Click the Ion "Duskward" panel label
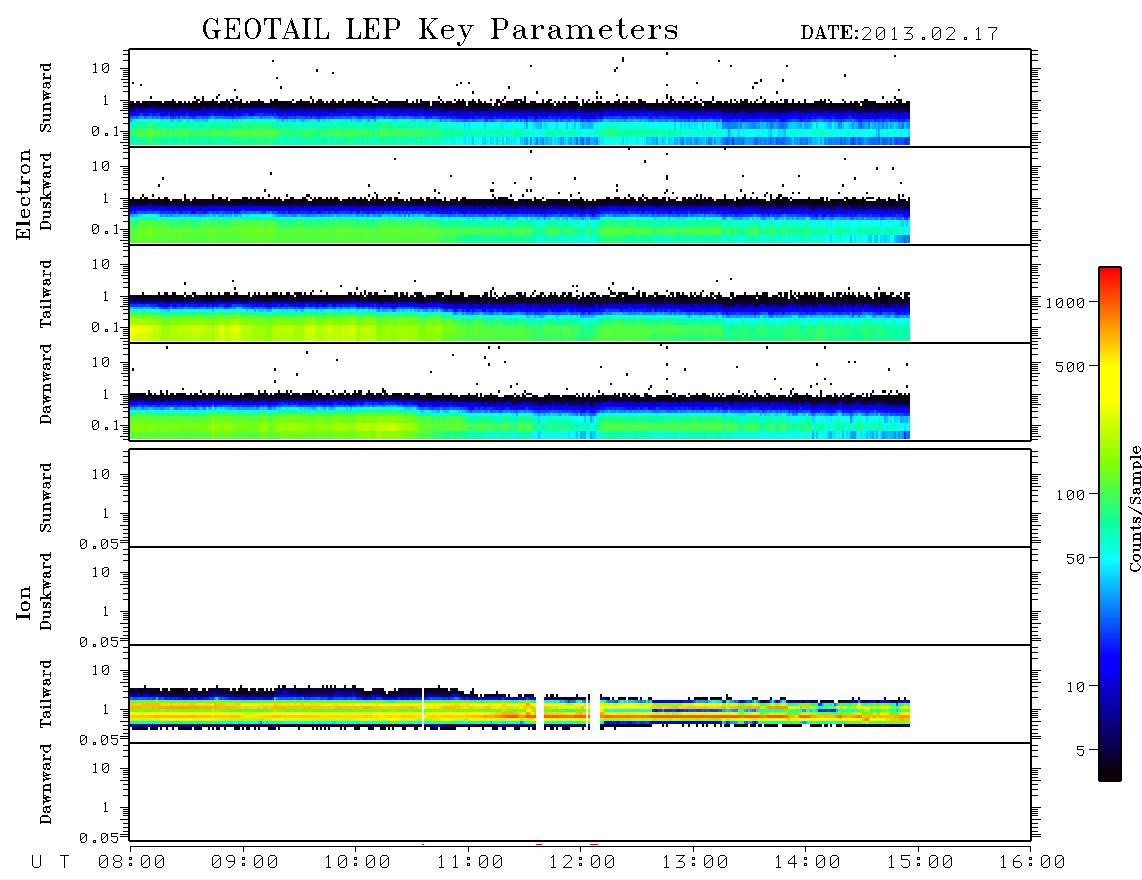1142x880 pixels. 46,591
